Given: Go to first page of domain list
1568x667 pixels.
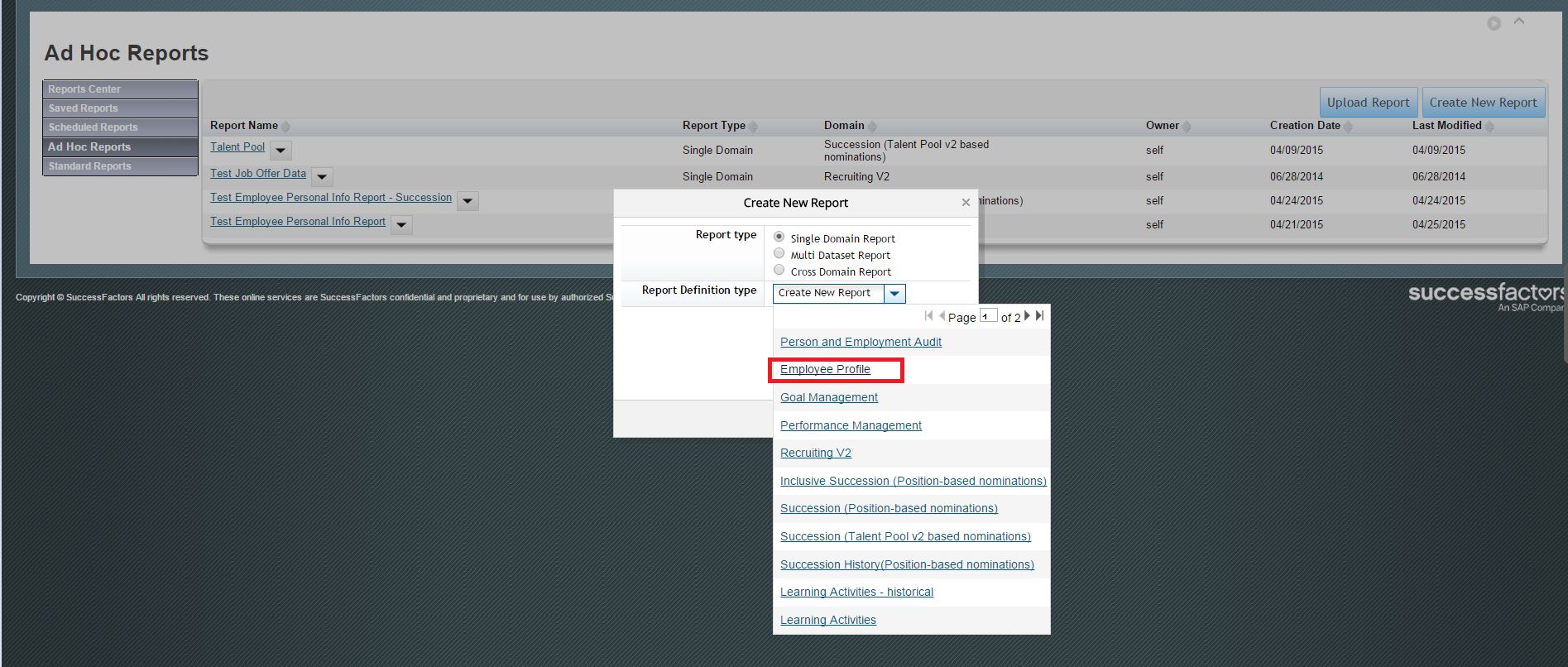Looking at the screenshot, I should pyautogui.click(x=929, y=315).
